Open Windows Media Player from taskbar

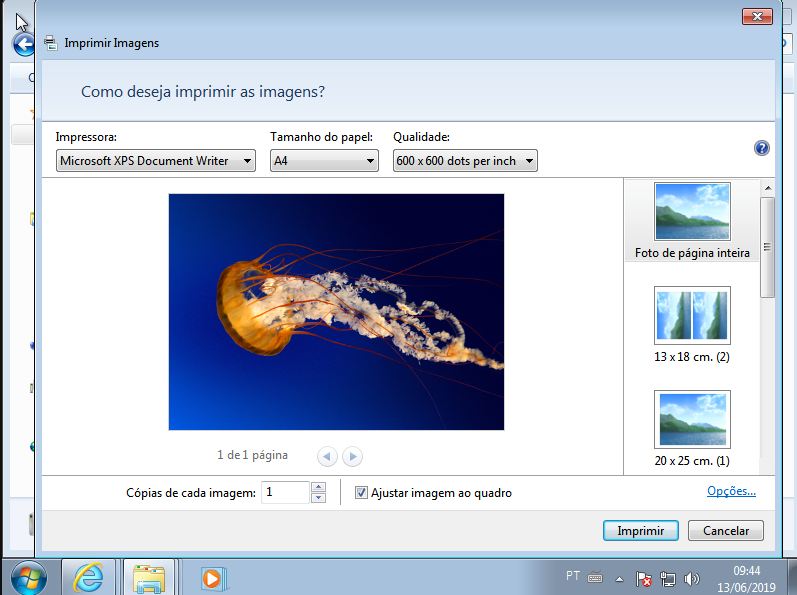(x=212, y=578)
